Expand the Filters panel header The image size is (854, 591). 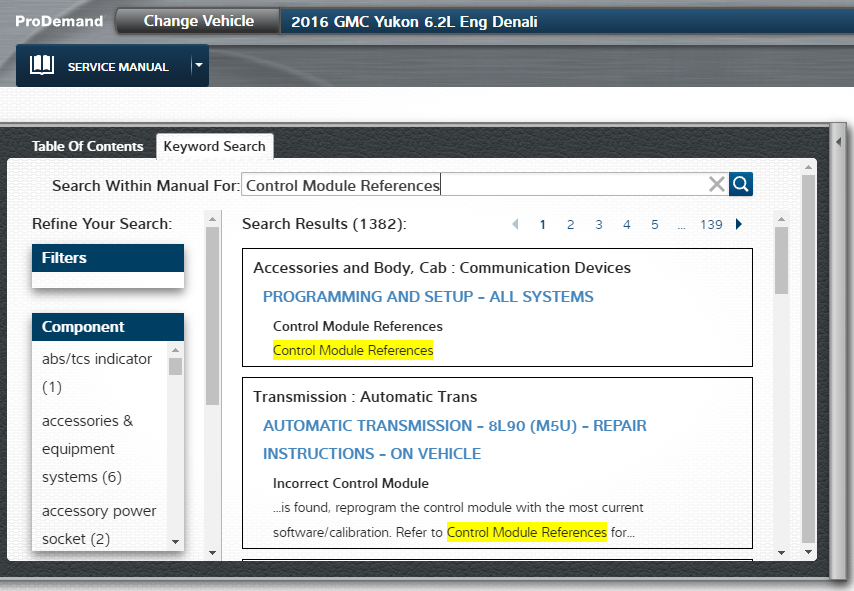[108, 258]
